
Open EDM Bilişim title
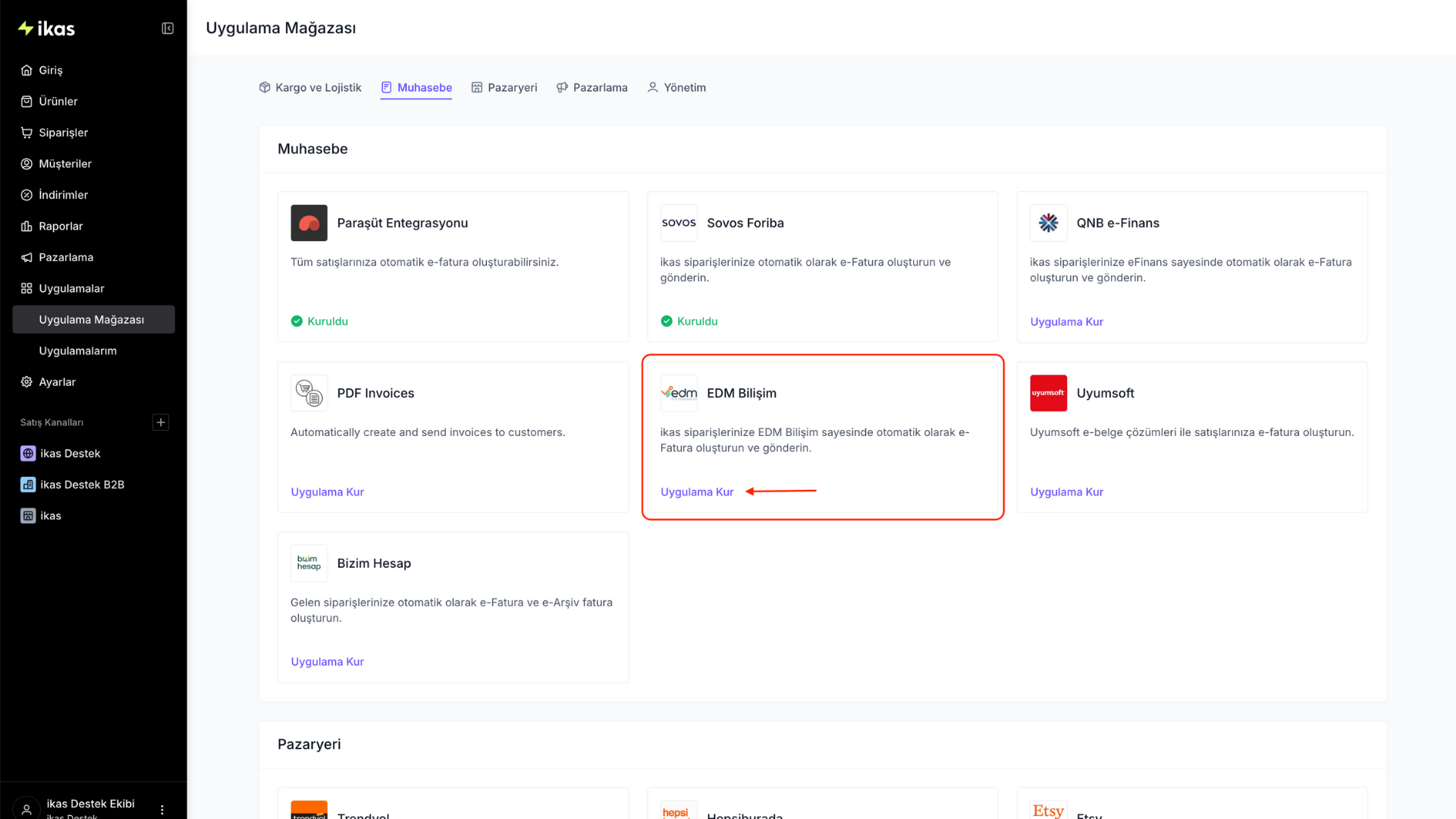[742, 393]
